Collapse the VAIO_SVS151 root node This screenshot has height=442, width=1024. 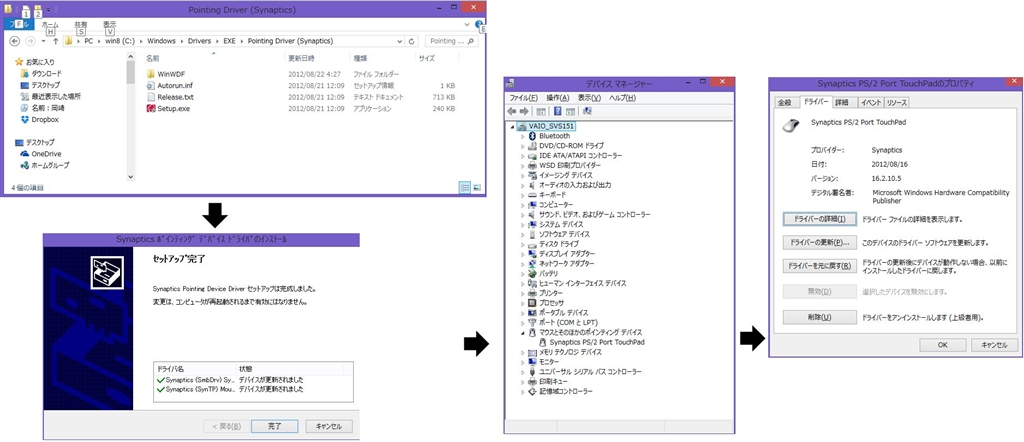click(512, 126)
